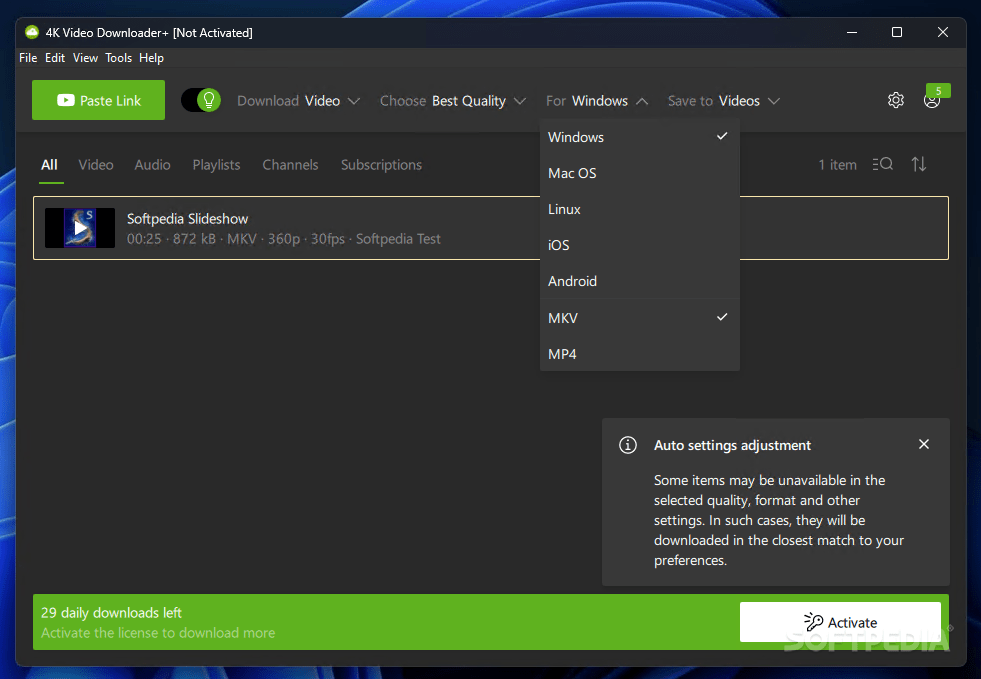Choose iOS from the platform list
This screenshot has height=679, width=981.
click(x=639, y=245)
